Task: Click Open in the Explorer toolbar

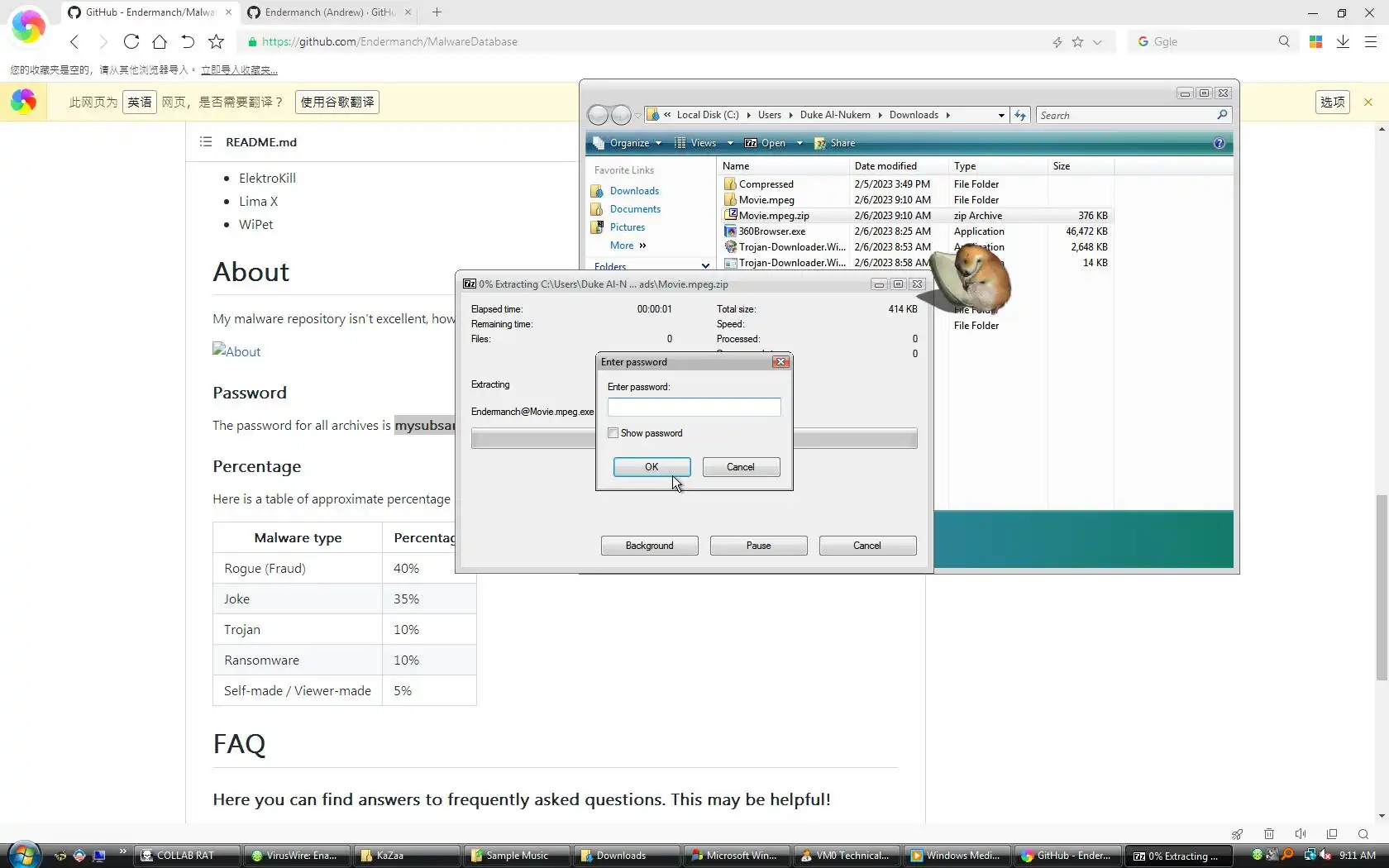Action: pyautogui.click(x=766, y=143)
